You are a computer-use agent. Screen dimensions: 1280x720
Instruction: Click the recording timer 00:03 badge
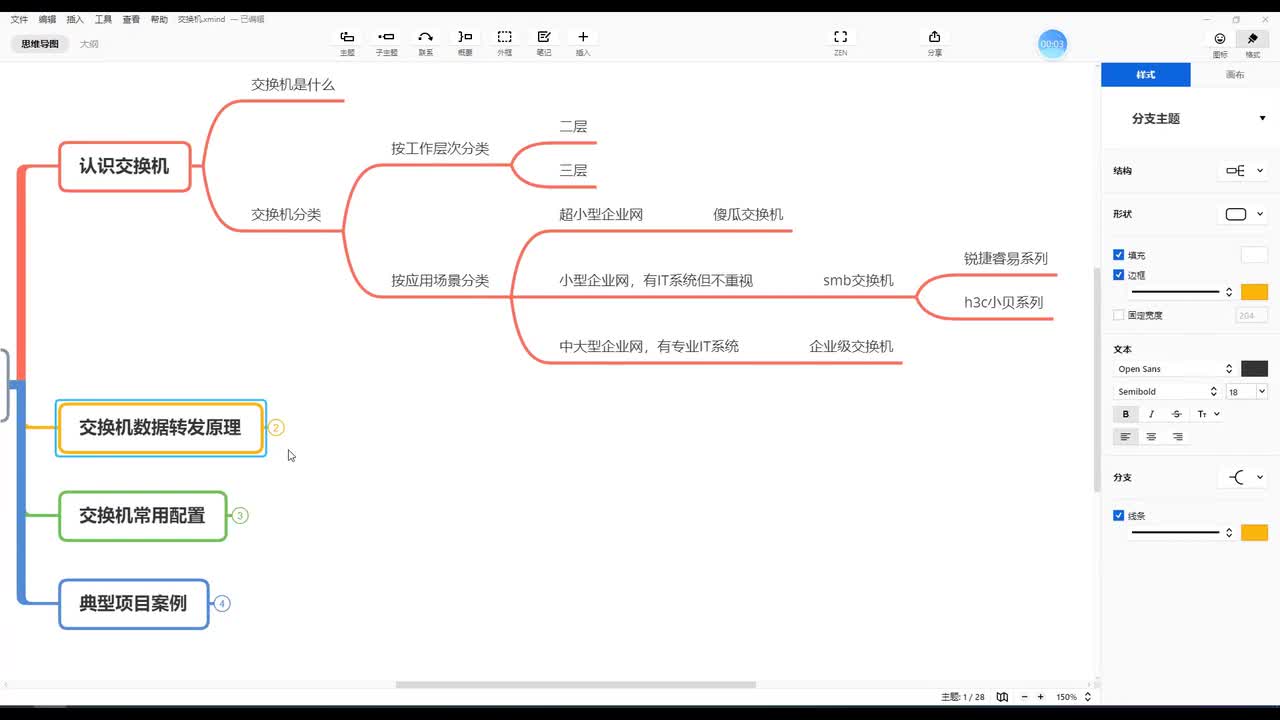pos(1052,44)
